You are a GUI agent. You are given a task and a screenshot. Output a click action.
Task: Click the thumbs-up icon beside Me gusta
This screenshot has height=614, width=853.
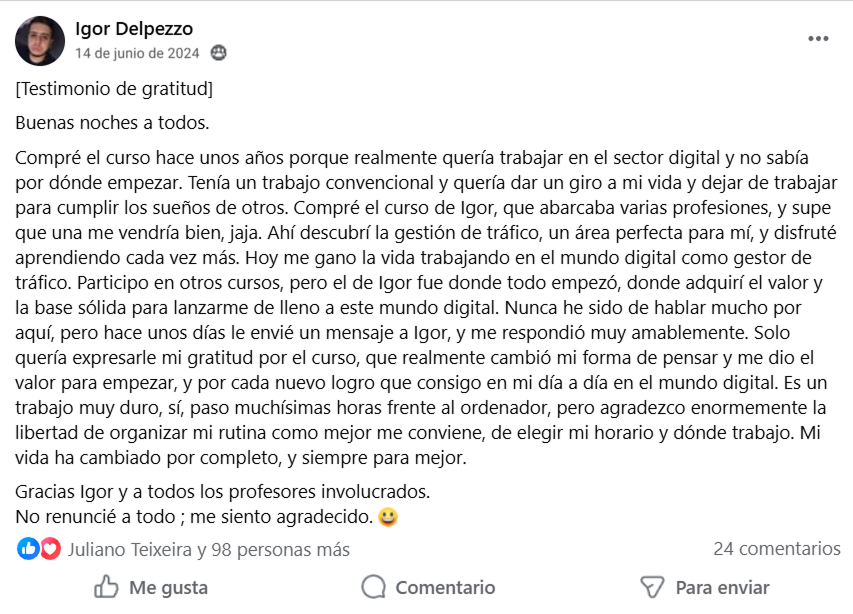tap(106, 587)
